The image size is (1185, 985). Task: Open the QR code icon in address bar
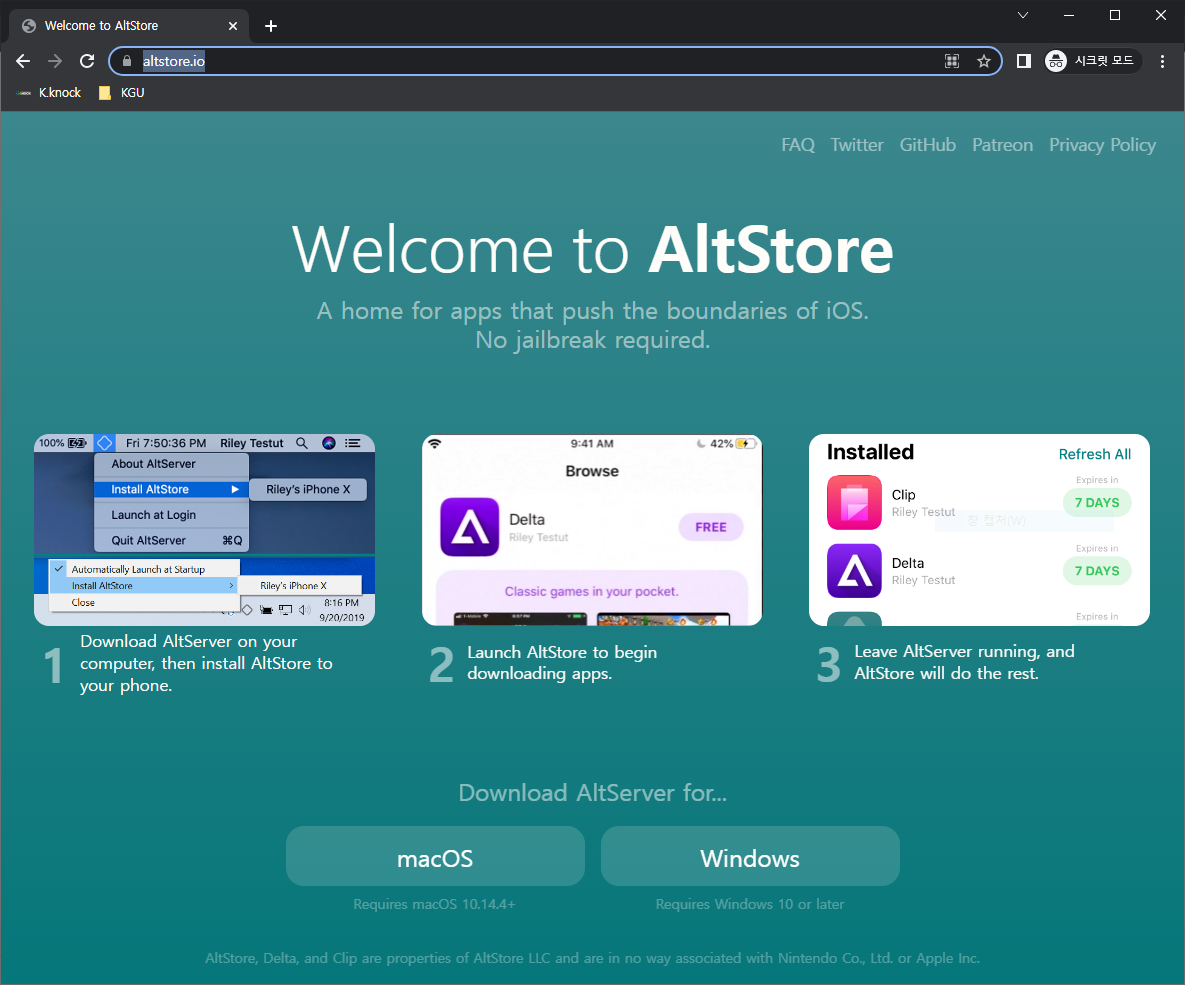point(952,61)
